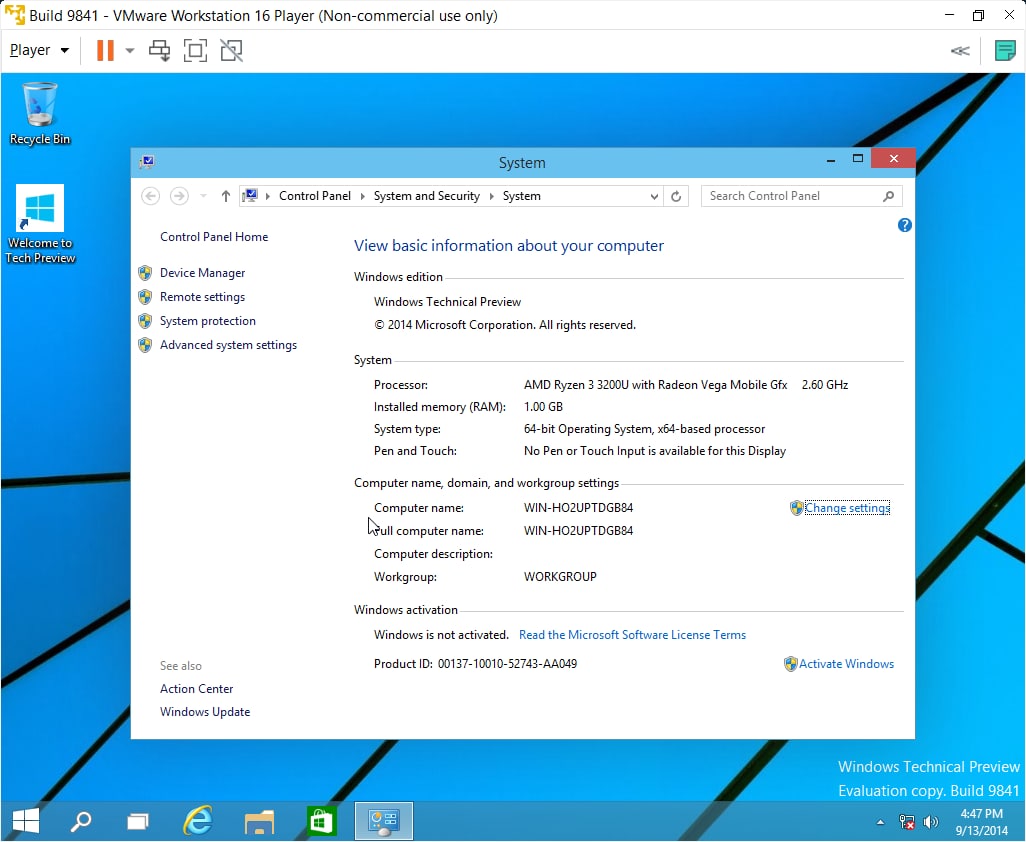Go back in the System window
The width and height of the screenshot is (1026, 842).
coord(150,196)
